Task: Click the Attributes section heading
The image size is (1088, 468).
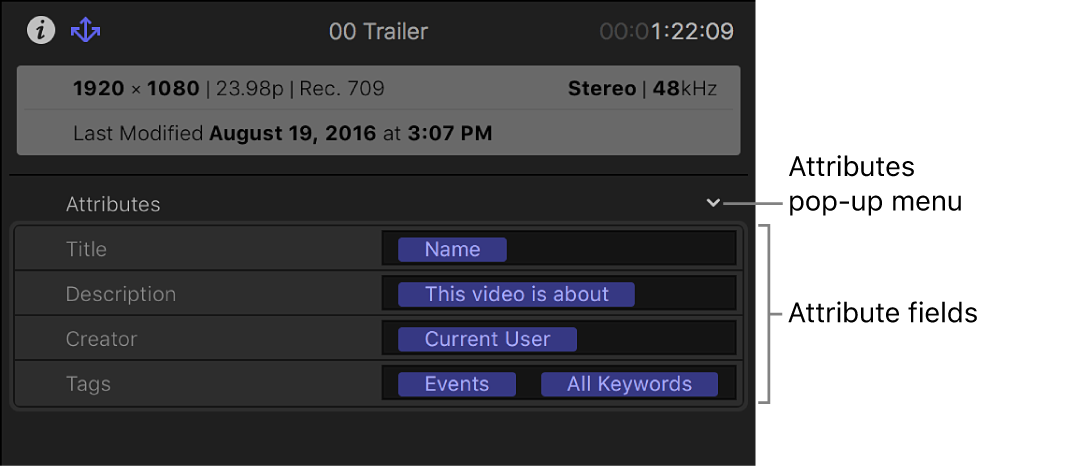Action: (x=113, y=204)
